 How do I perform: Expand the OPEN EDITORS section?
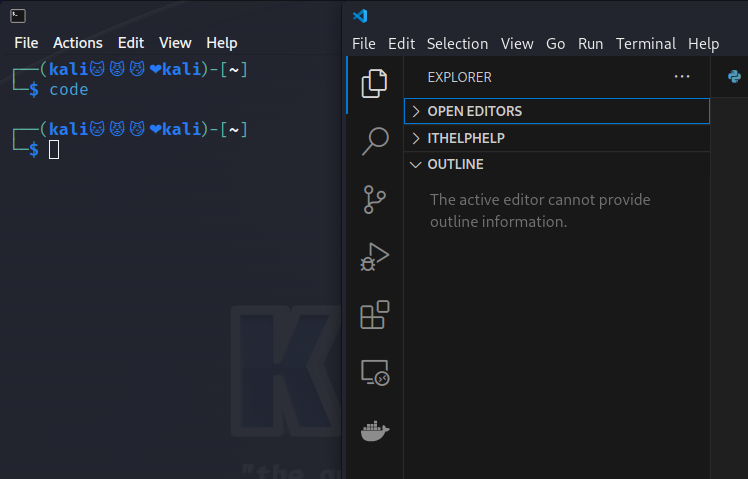coord(557,111)
